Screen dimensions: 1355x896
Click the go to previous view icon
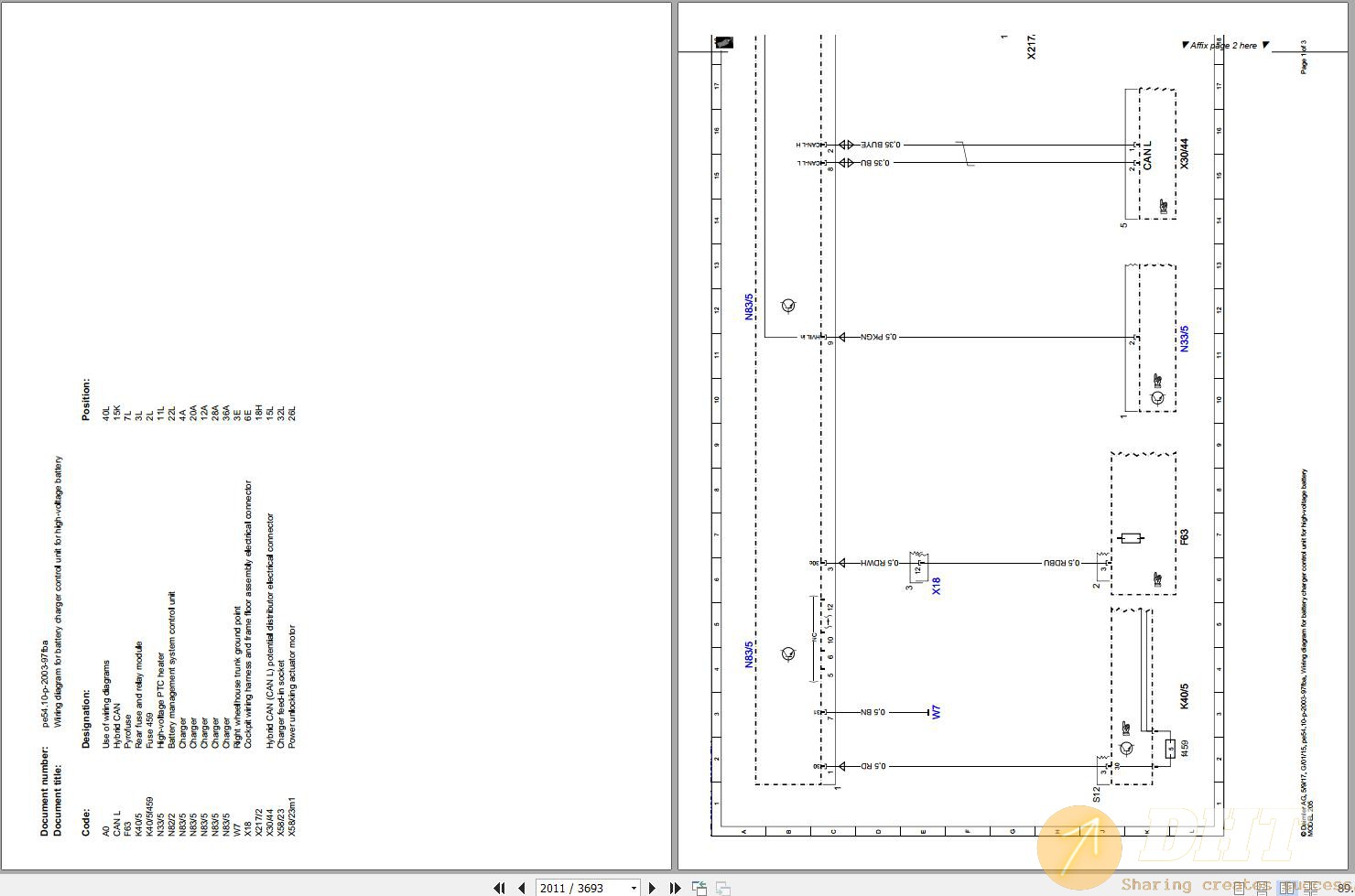tap(699, 887)
